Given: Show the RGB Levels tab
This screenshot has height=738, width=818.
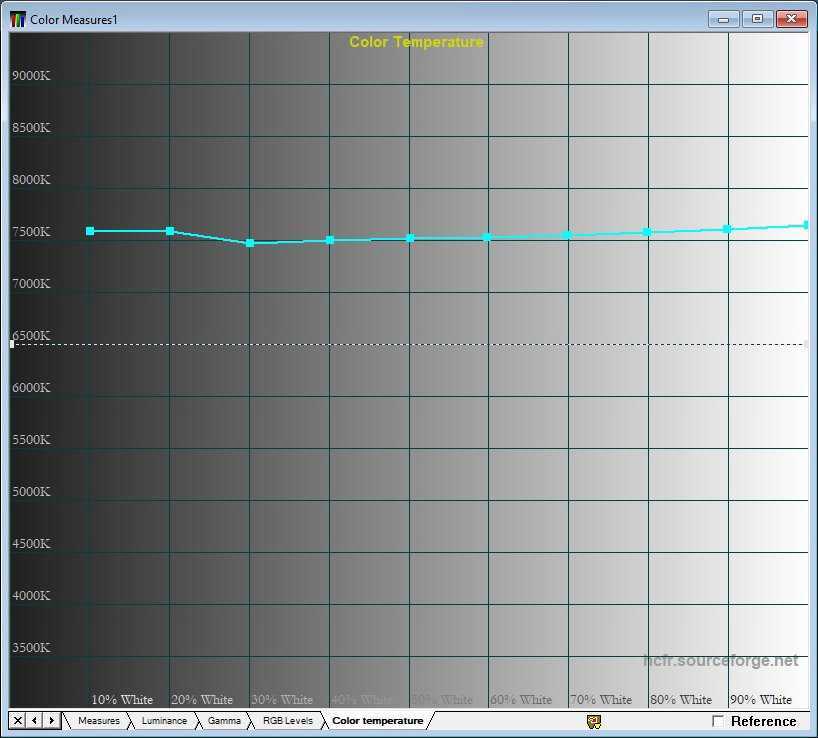Looking at the screenshot, I should [x=287, y=721].
